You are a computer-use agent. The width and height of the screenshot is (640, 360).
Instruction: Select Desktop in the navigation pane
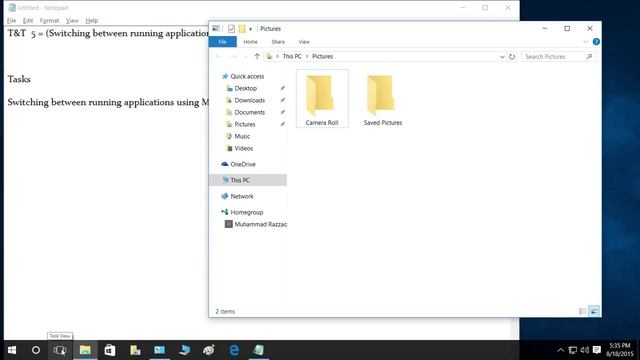(x=246, y=88)
